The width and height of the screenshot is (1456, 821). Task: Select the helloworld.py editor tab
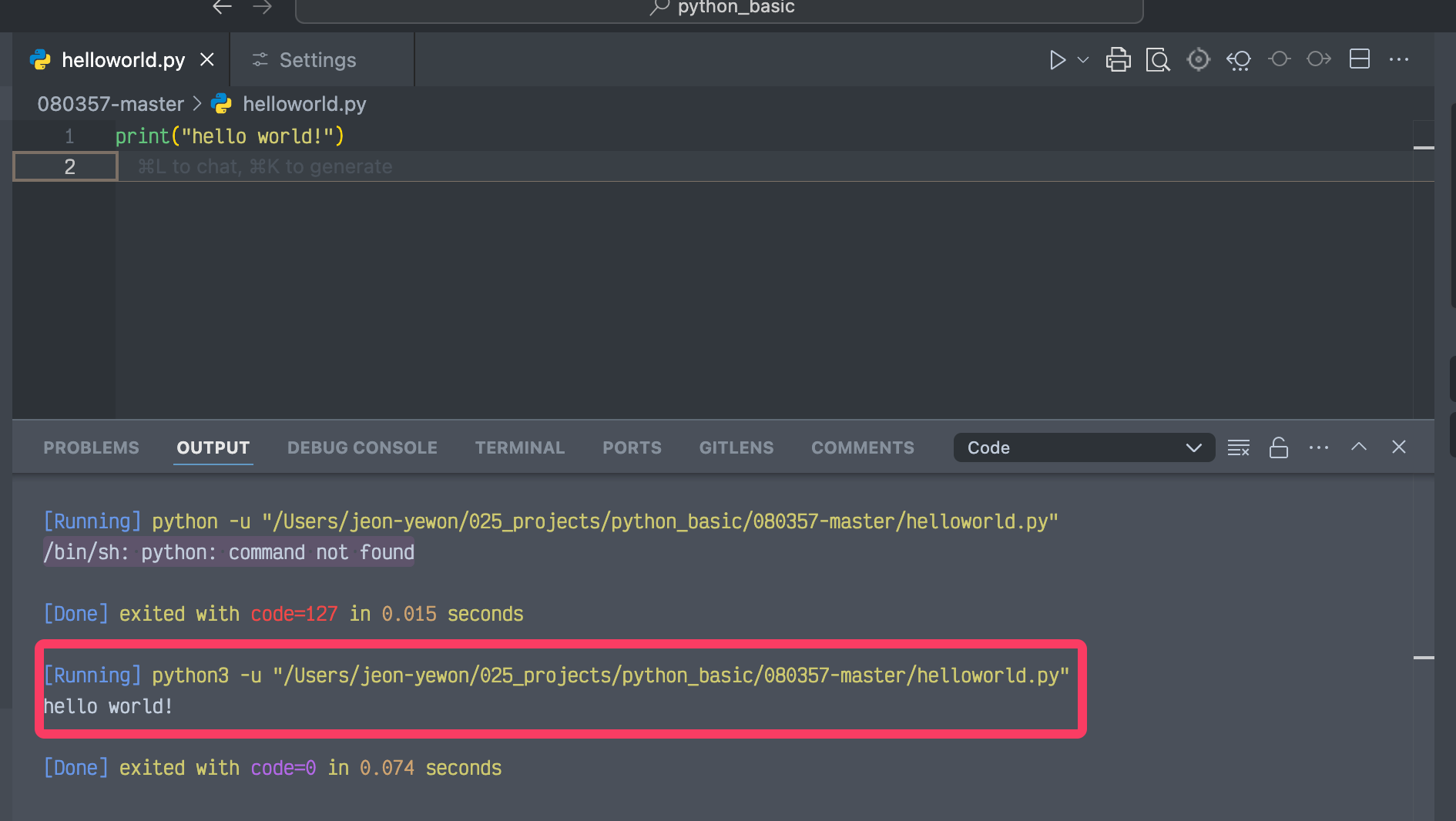[x=122, y=60]
